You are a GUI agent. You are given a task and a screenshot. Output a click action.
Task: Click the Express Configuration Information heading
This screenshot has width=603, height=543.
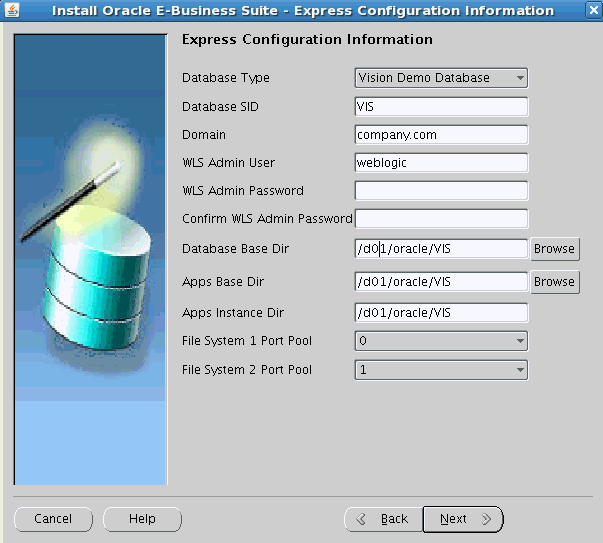tap(307, 40)
